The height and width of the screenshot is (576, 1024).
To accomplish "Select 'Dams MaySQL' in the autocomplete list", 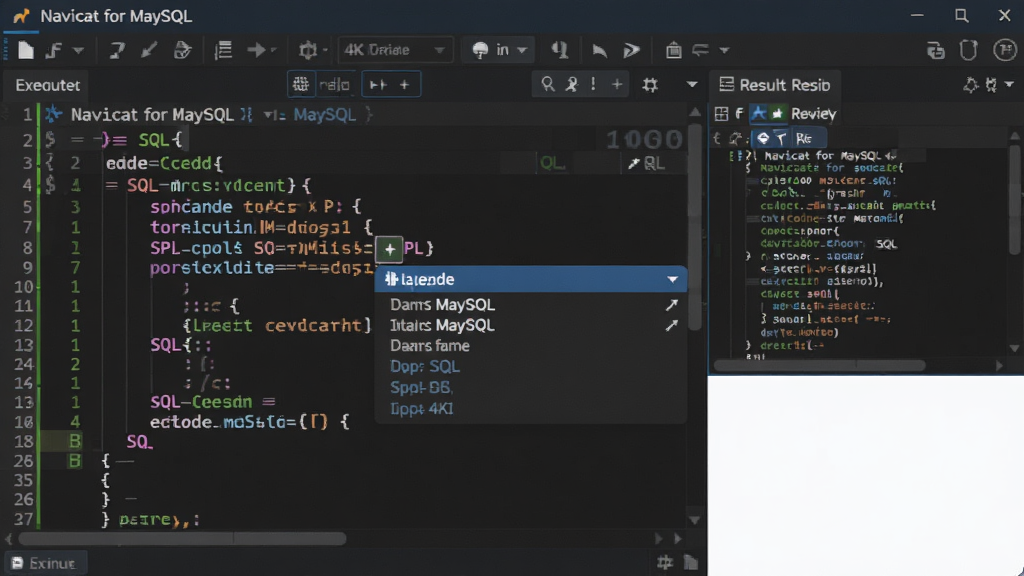I will pyautogui.click(x=442, y=305).
